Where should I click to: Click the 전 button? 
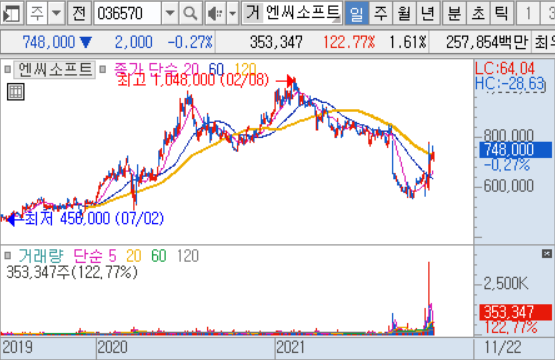click(x=79, y=13)
